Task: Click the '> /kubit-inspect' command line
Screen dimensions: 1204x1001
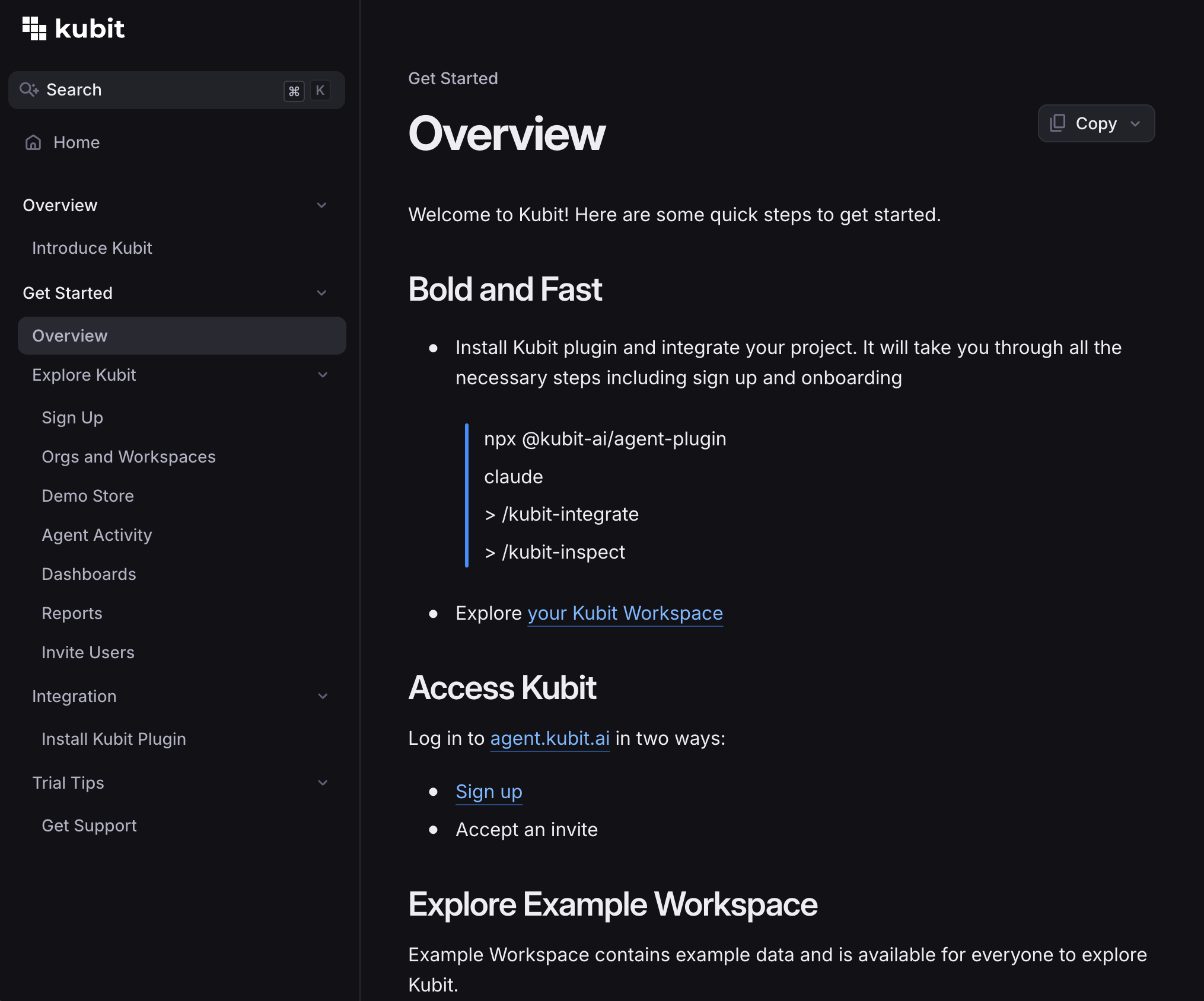Action: coord(555,552)
